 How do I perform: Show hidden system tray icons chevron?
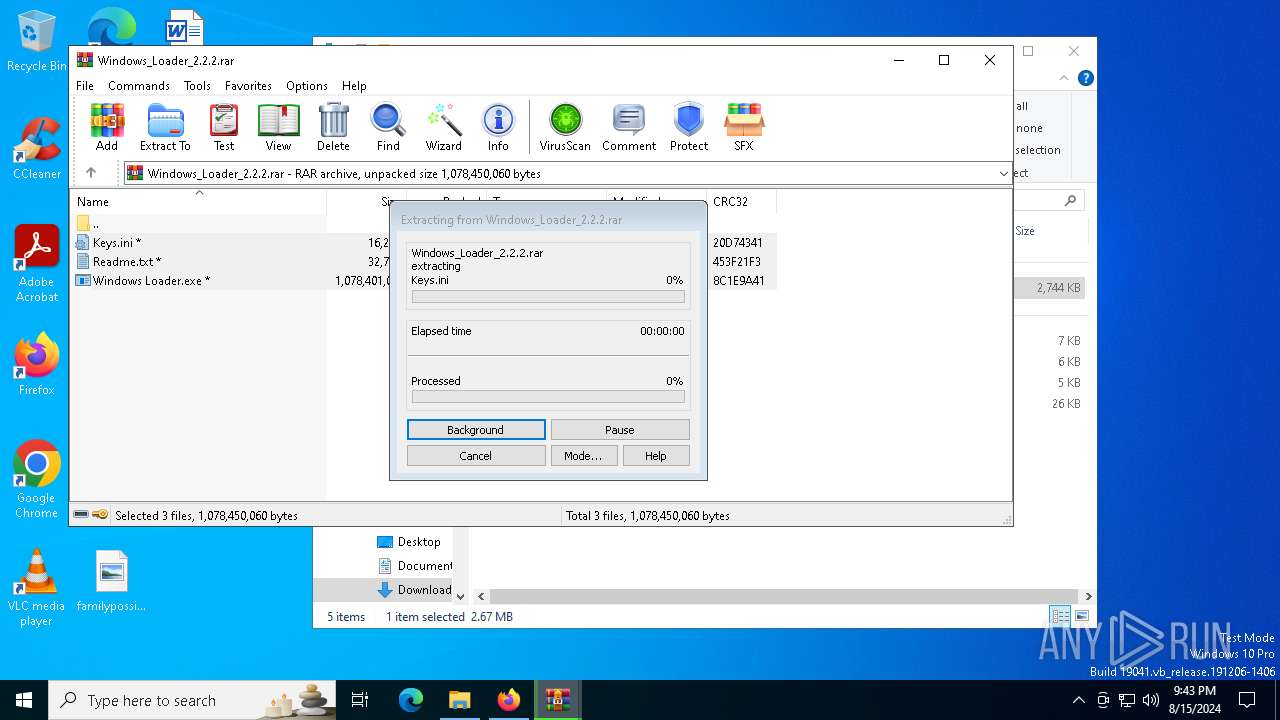point(1078,700)
